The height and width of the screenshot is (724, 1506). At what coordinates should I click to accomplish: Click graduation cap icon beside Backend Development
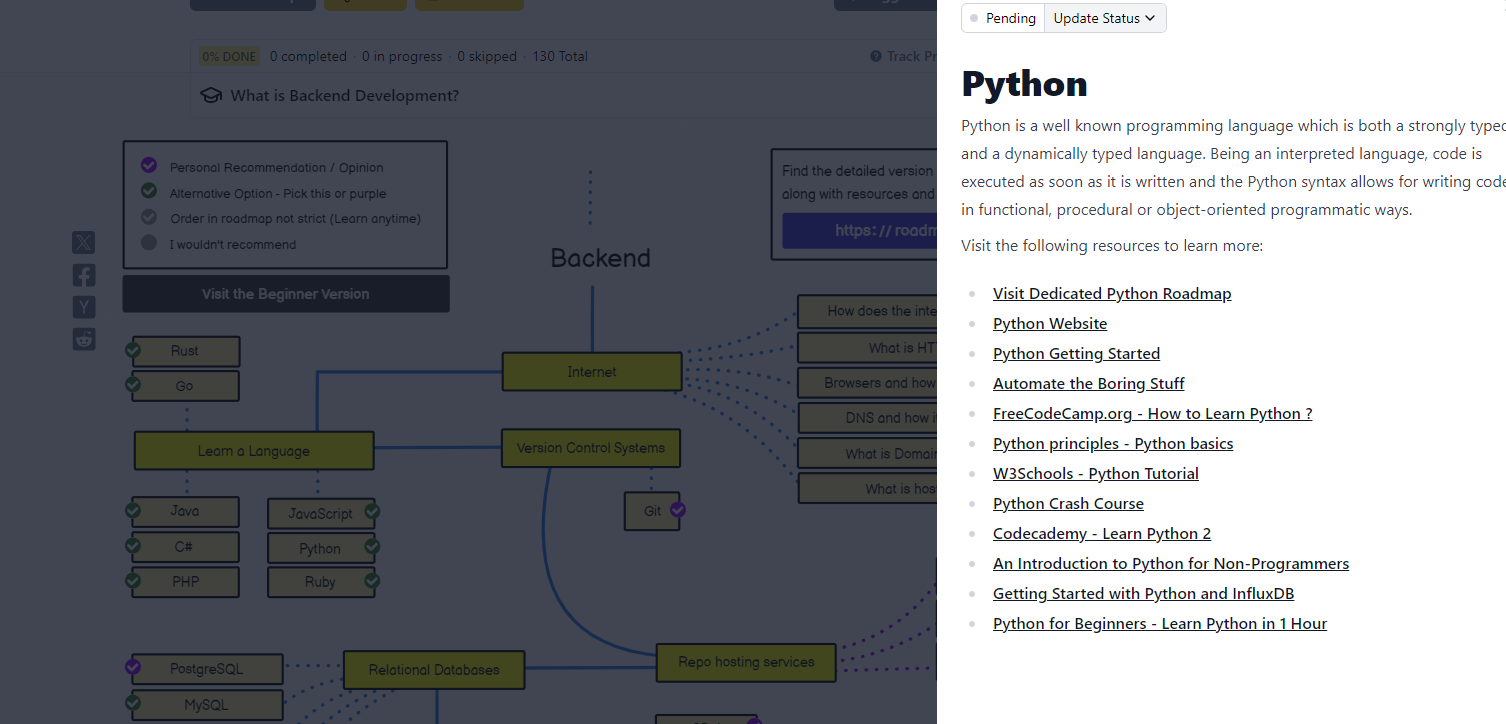[211, 96]
